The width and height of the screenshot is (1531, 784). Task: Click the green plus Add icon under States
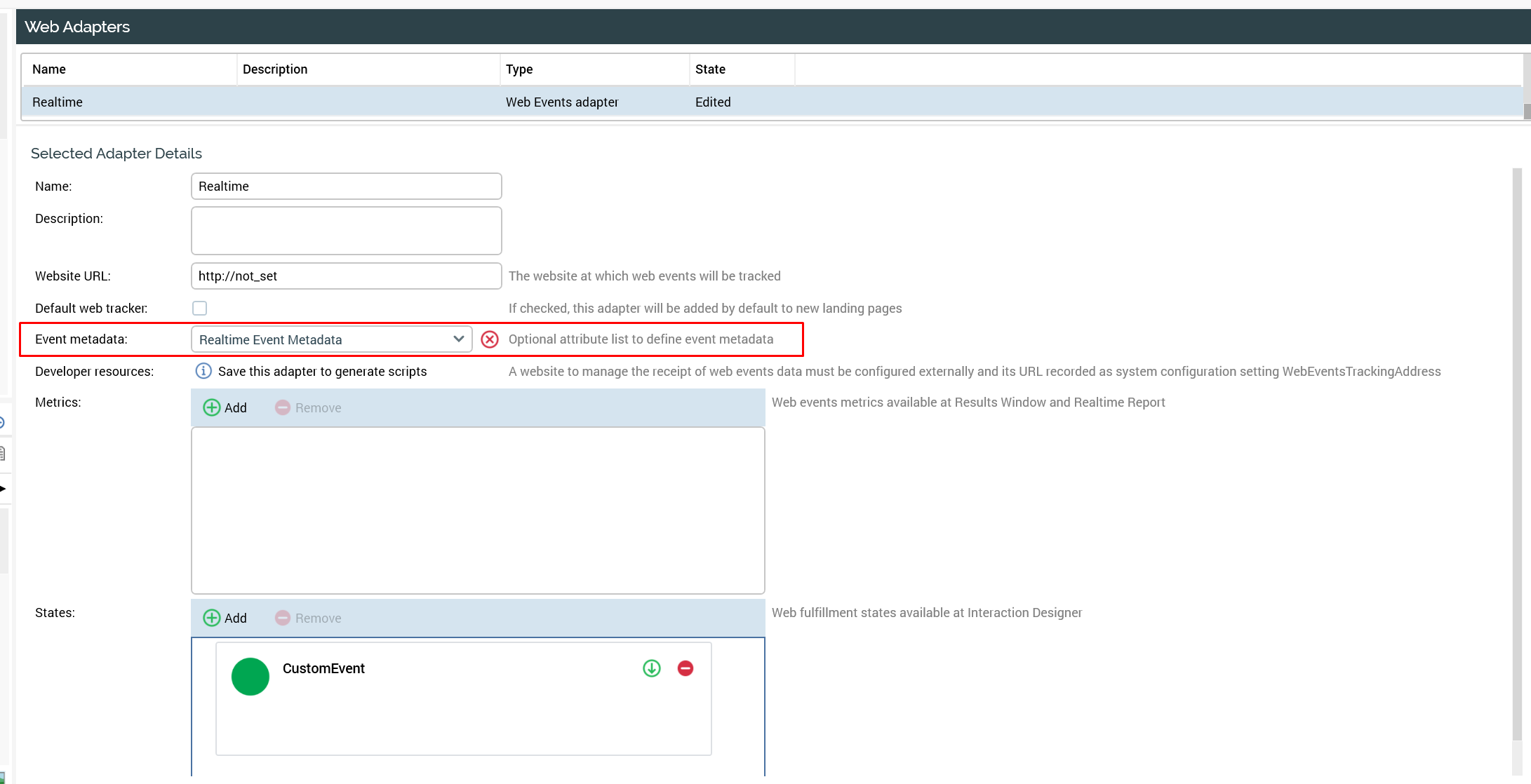pyautogui.click(x=211, y=618)
